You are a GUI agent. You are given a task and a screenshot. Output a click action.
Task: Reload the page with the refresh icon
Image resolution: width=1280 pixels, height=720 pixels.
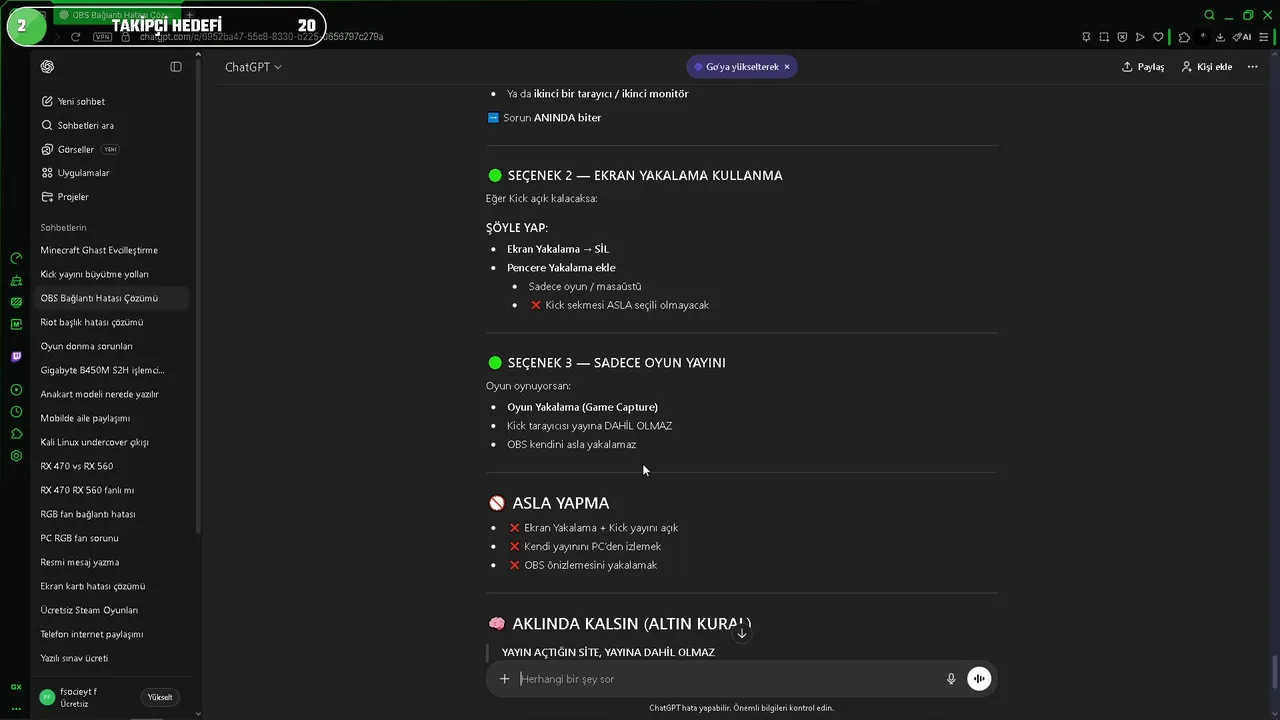[x=75, y=37]
